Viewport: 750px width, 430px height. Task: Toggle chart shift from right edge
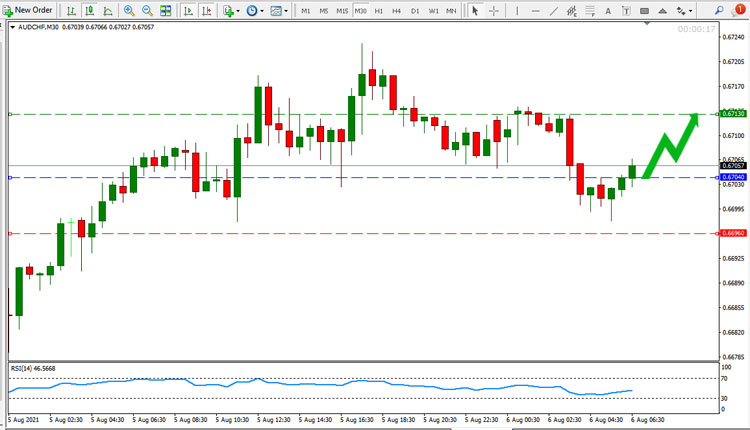[207, 11]
